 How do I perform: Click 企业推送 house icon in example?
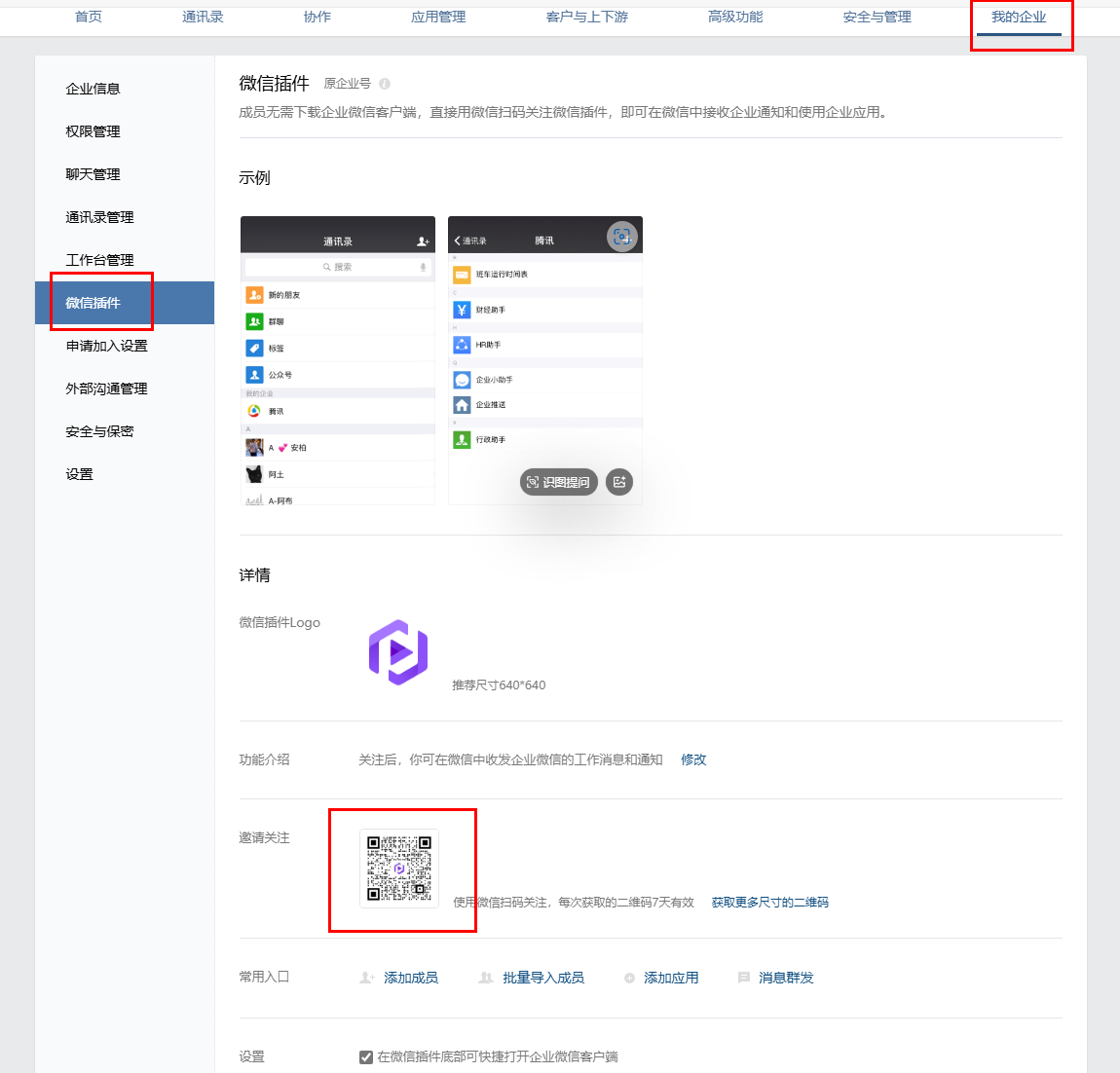[463, 405]
